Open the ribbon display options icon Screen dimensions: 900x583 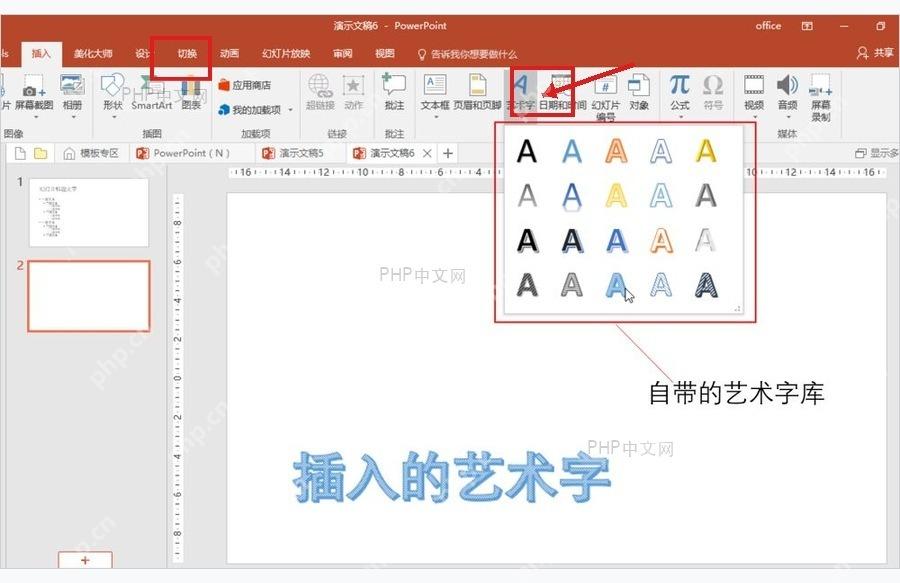[807, 26]
